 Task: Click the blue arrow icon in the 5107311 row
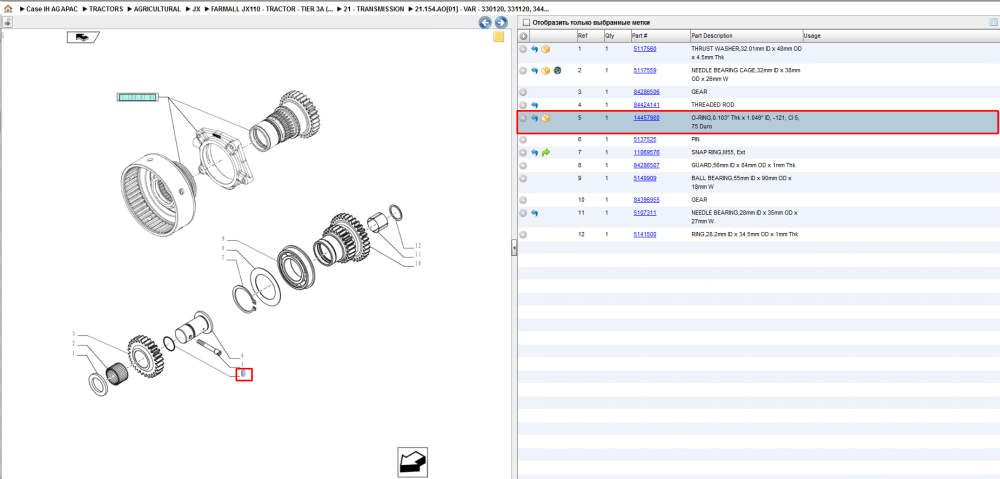point(534,212)
